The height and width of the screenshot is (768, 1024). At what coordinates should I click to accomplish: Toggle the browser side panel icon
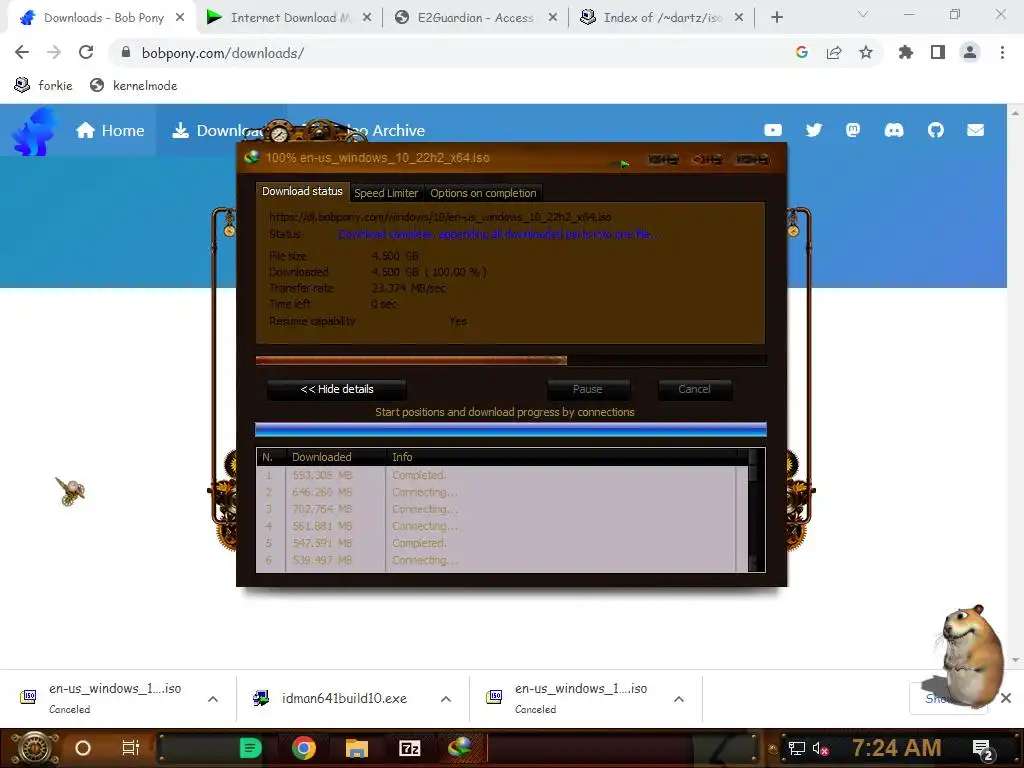click(x=937, y=52)
